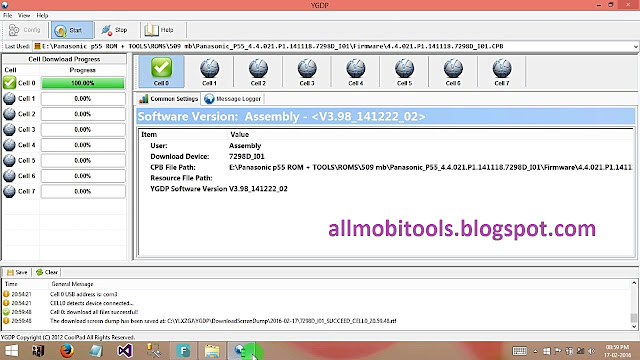Select the Cell 0 green checkmark icon in top strip
The width and height of the screenshot is (640, 360).
(x=162, y=68)
